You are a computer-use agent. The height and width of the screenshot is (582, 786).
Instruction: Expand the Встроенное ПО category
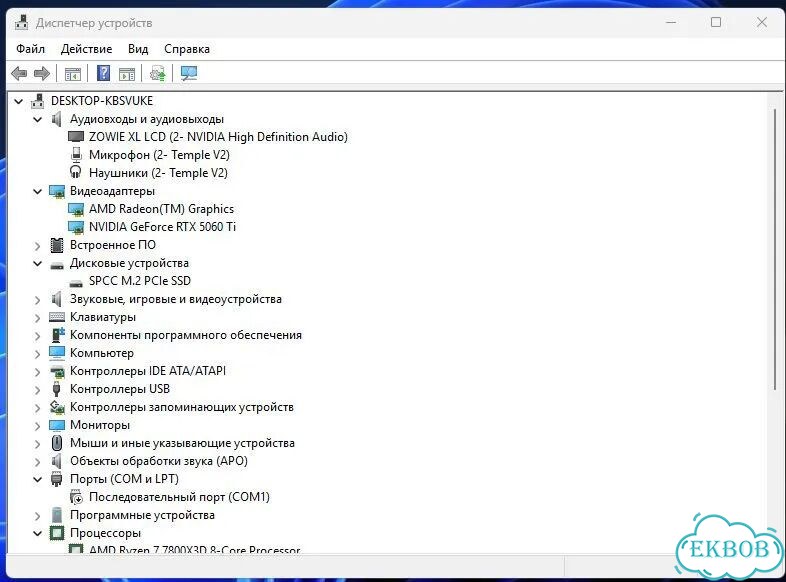[x=38, y=246]
